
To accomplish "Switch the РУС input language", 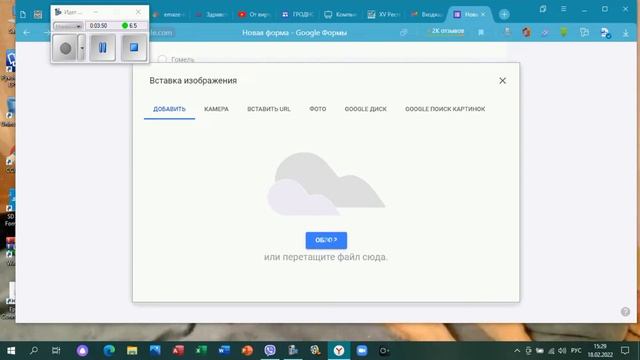I will 576,351.
